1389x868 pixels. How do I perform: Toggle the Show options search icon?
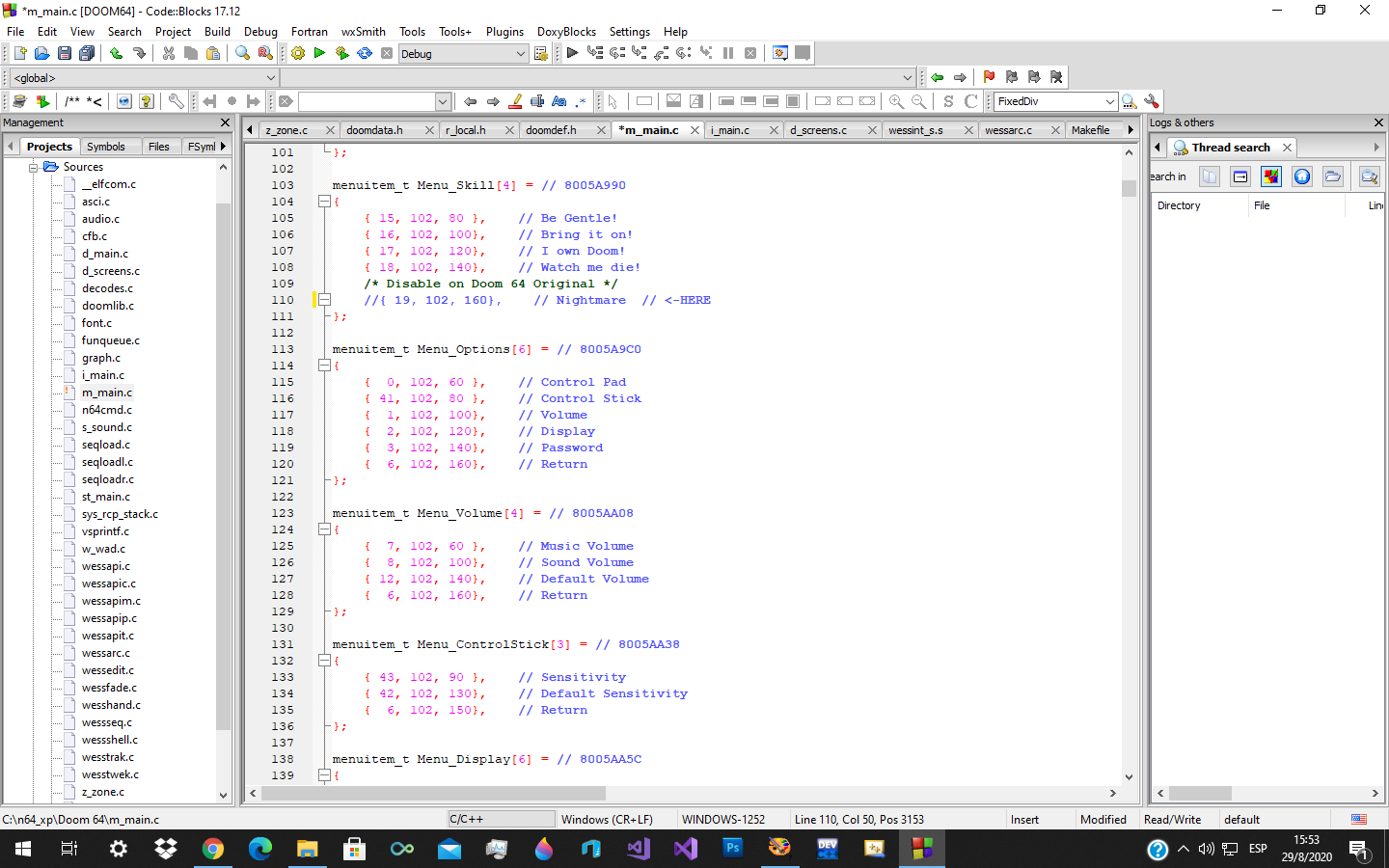(1369, 176)
